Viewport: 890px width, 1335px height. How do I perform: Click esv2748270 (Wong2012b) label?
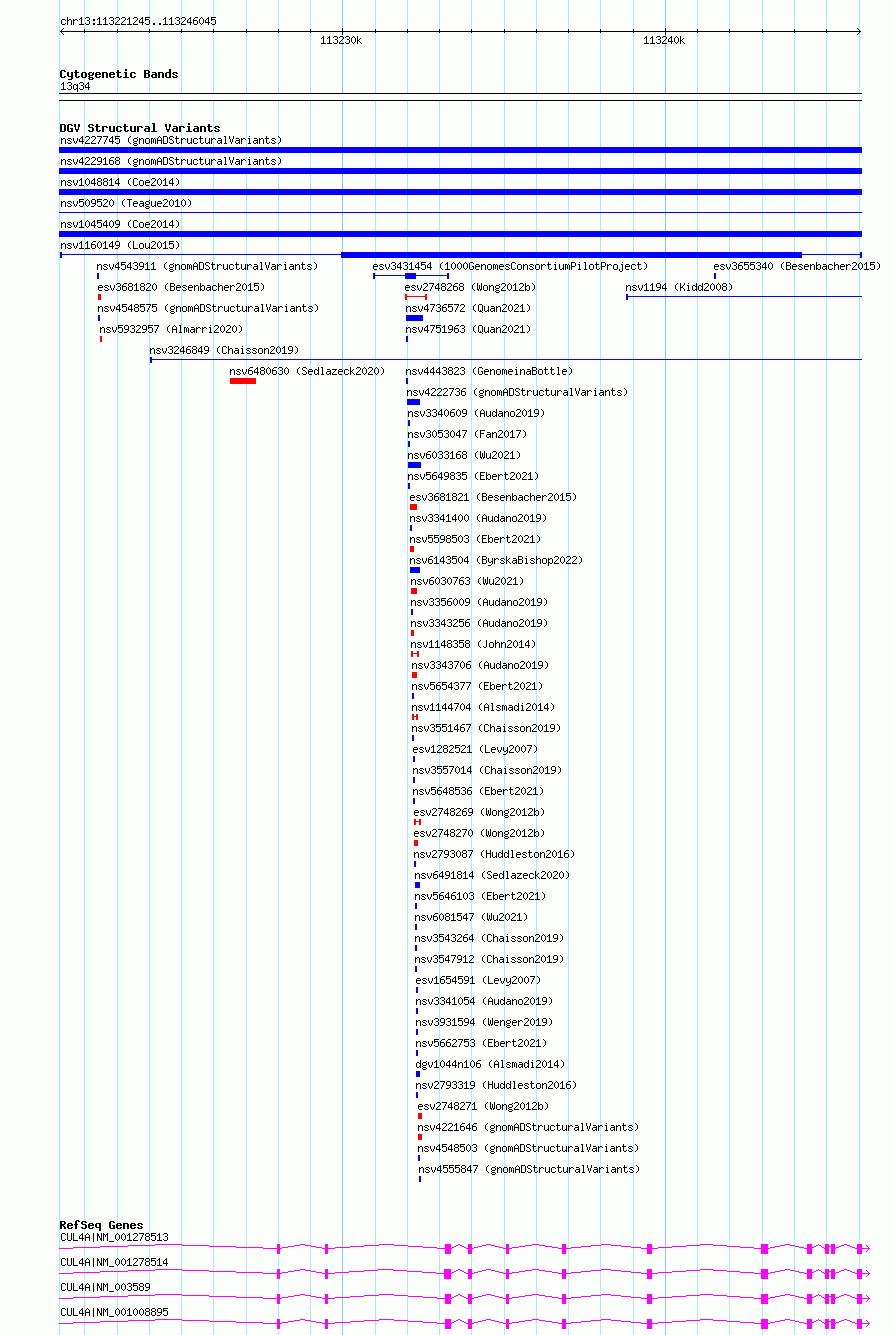480,833
